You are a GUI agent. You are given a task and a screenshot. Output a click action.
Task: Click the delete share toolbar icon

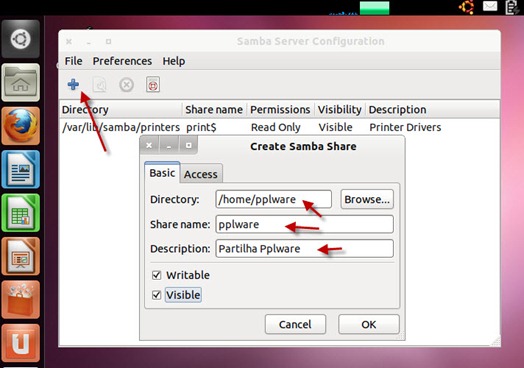(126, 85)
